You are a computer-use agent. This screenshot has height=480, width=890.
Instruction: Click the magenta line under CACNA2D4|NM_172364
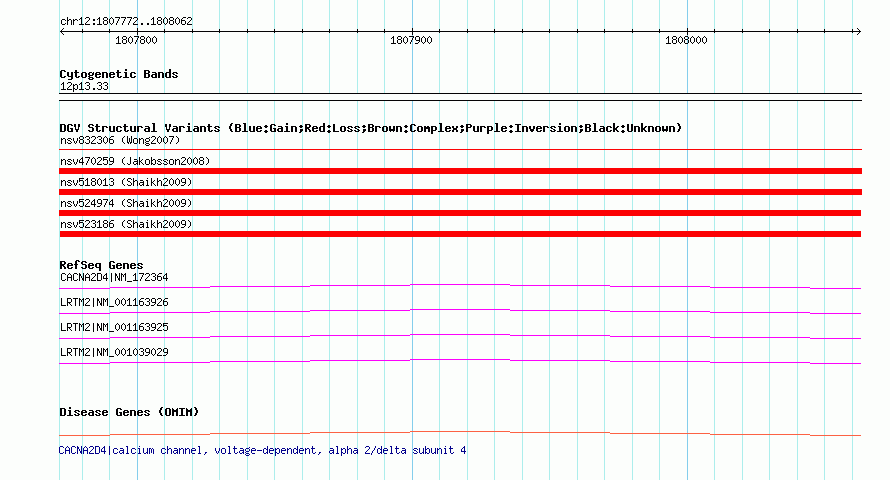click(460, 287)
